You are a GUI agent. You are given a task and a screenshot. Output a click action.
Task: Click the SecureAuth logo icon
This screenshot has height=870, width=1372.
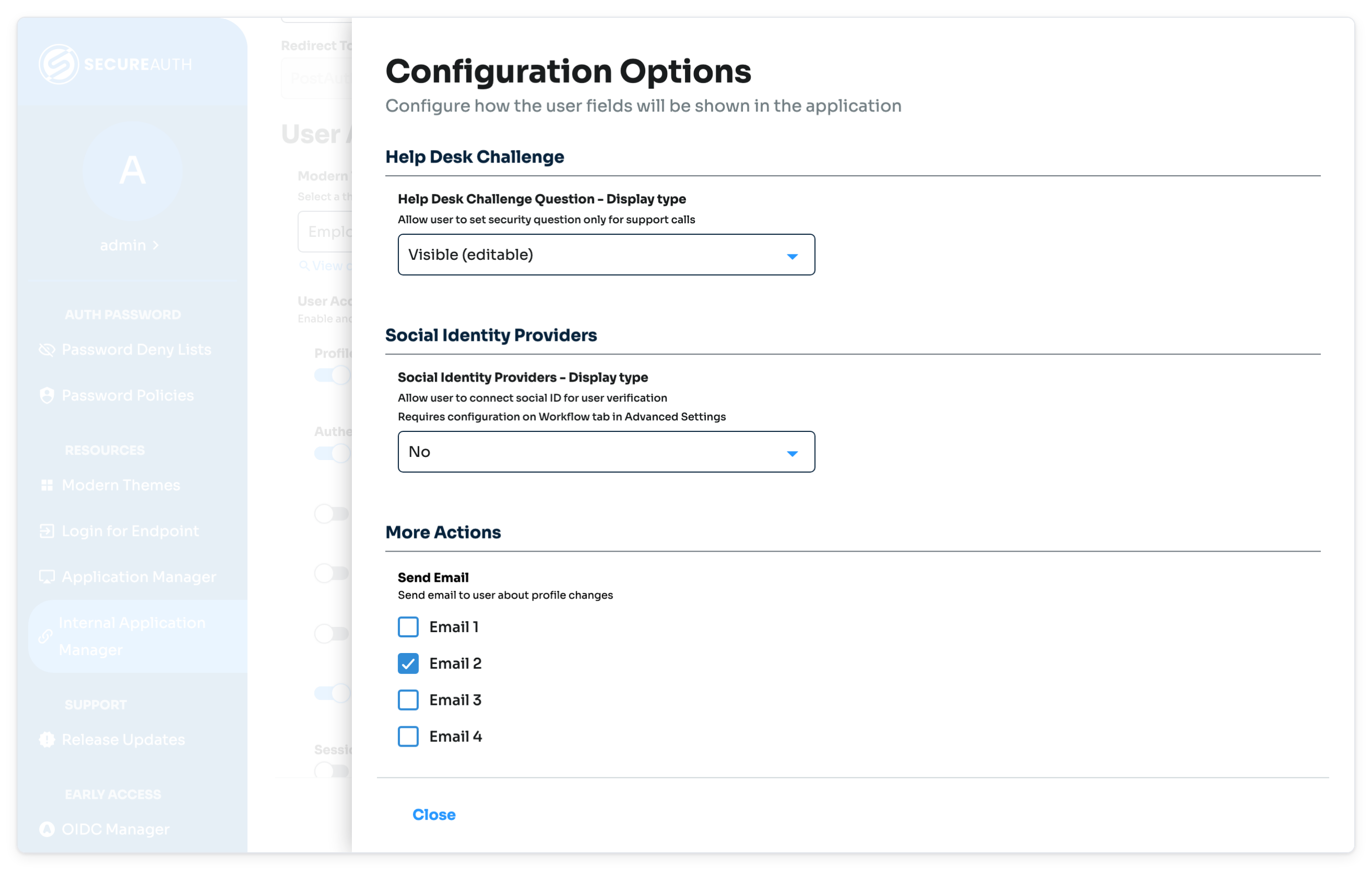click(x=59, y=64)
